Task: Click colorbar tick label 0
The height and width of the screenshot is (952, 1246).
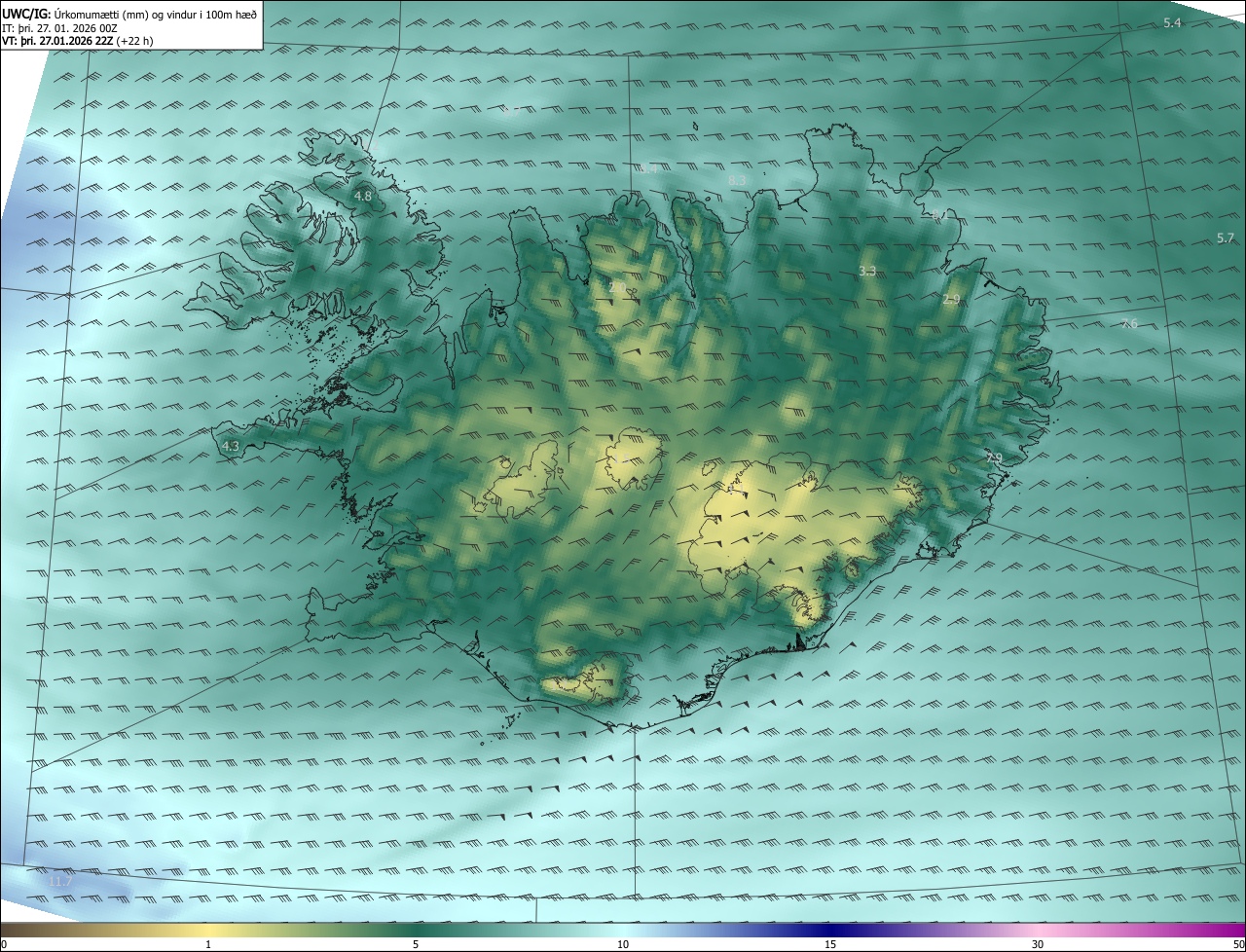Action: pos(4,945)
